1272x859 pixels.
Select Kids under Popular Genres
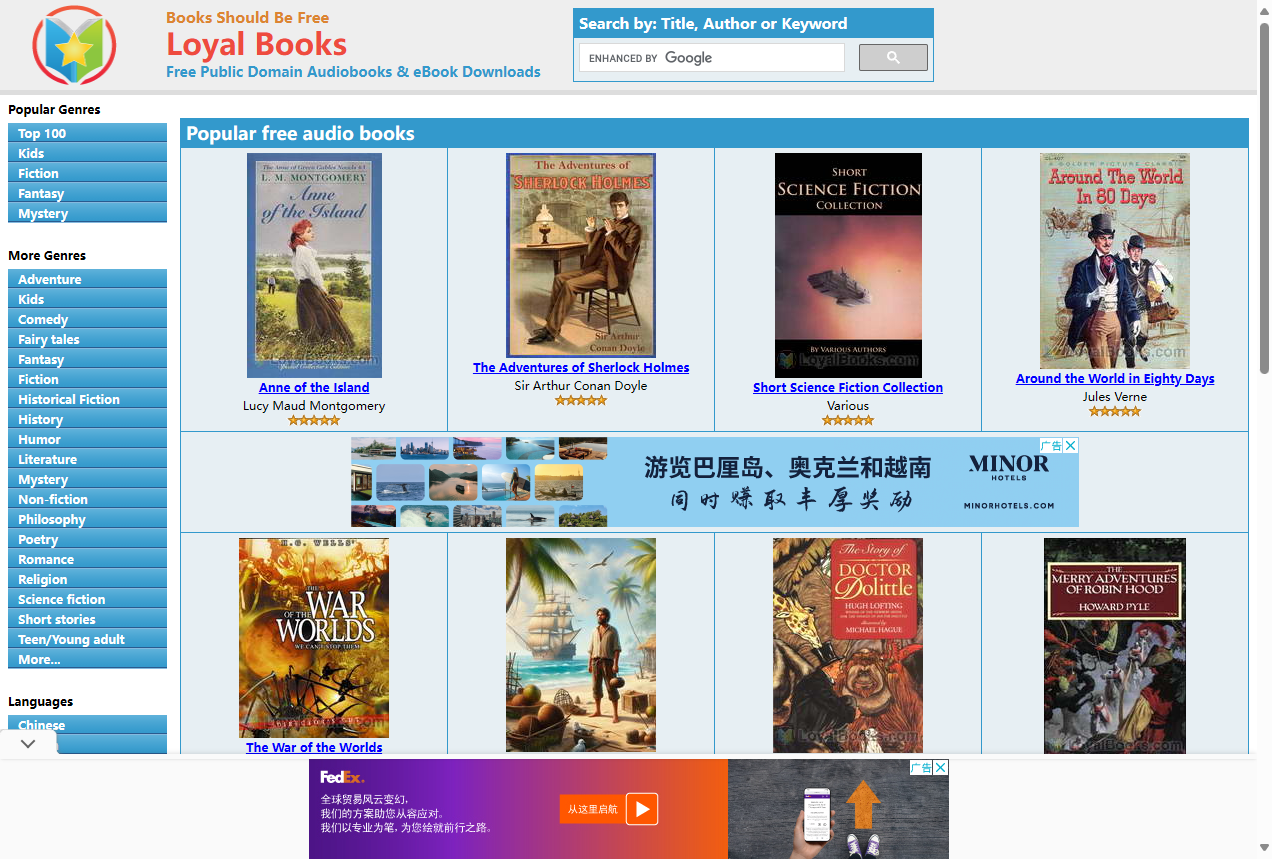pos(31,153)
